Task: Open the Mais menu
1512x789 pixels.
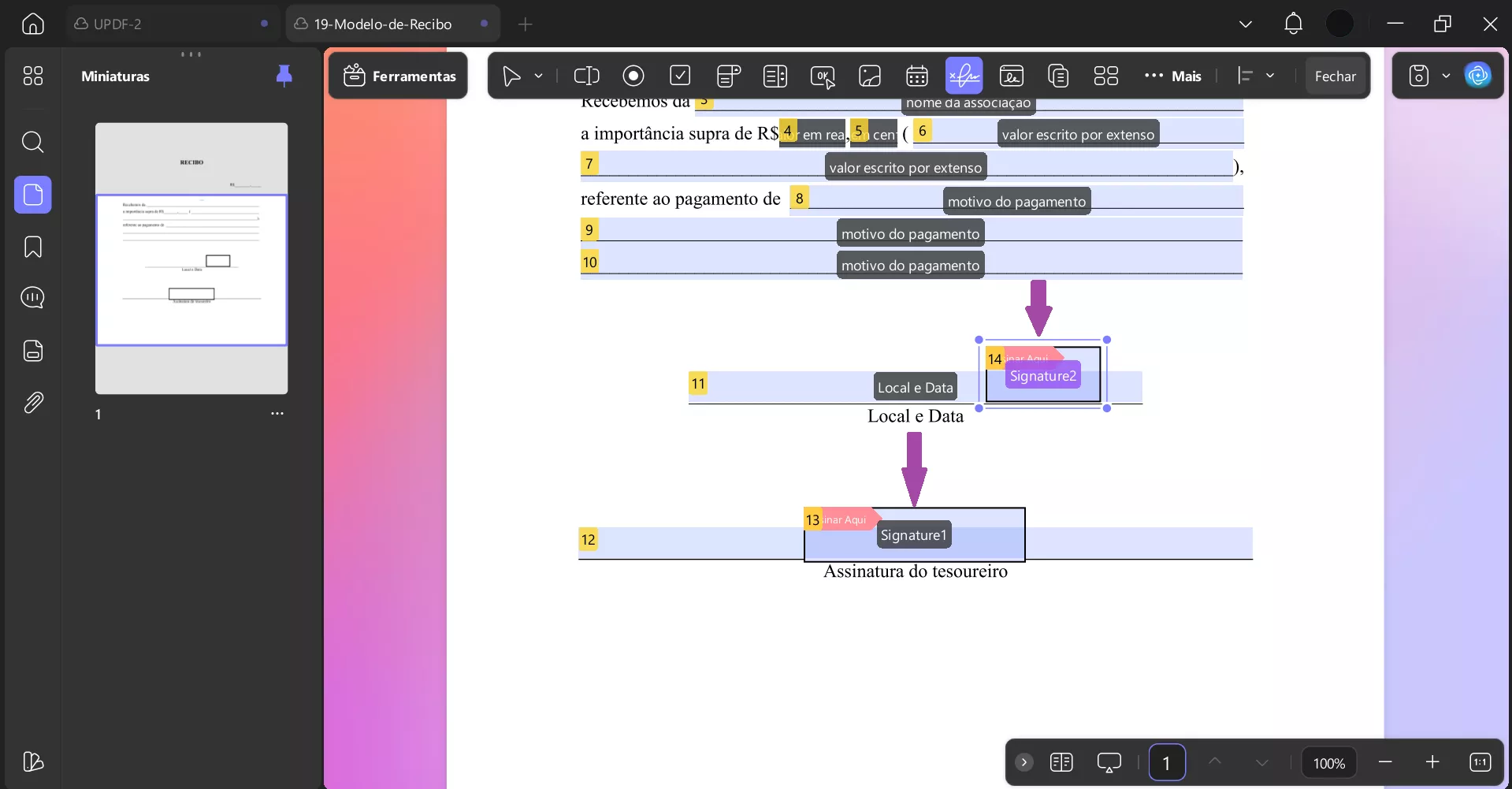Action: (1172, 76)
